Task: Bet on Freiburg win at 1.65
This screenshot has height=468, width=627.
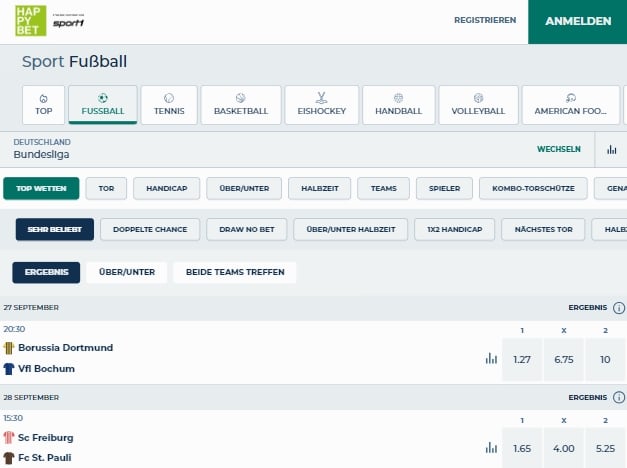Action: [x=522, y=448]
